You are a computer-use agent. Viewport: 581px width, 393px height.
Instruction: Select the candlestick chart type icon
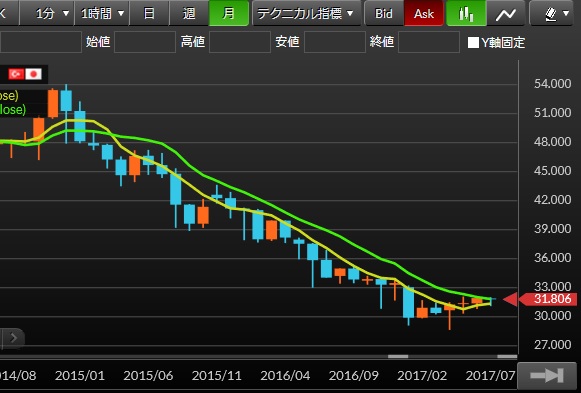[466, 13]
